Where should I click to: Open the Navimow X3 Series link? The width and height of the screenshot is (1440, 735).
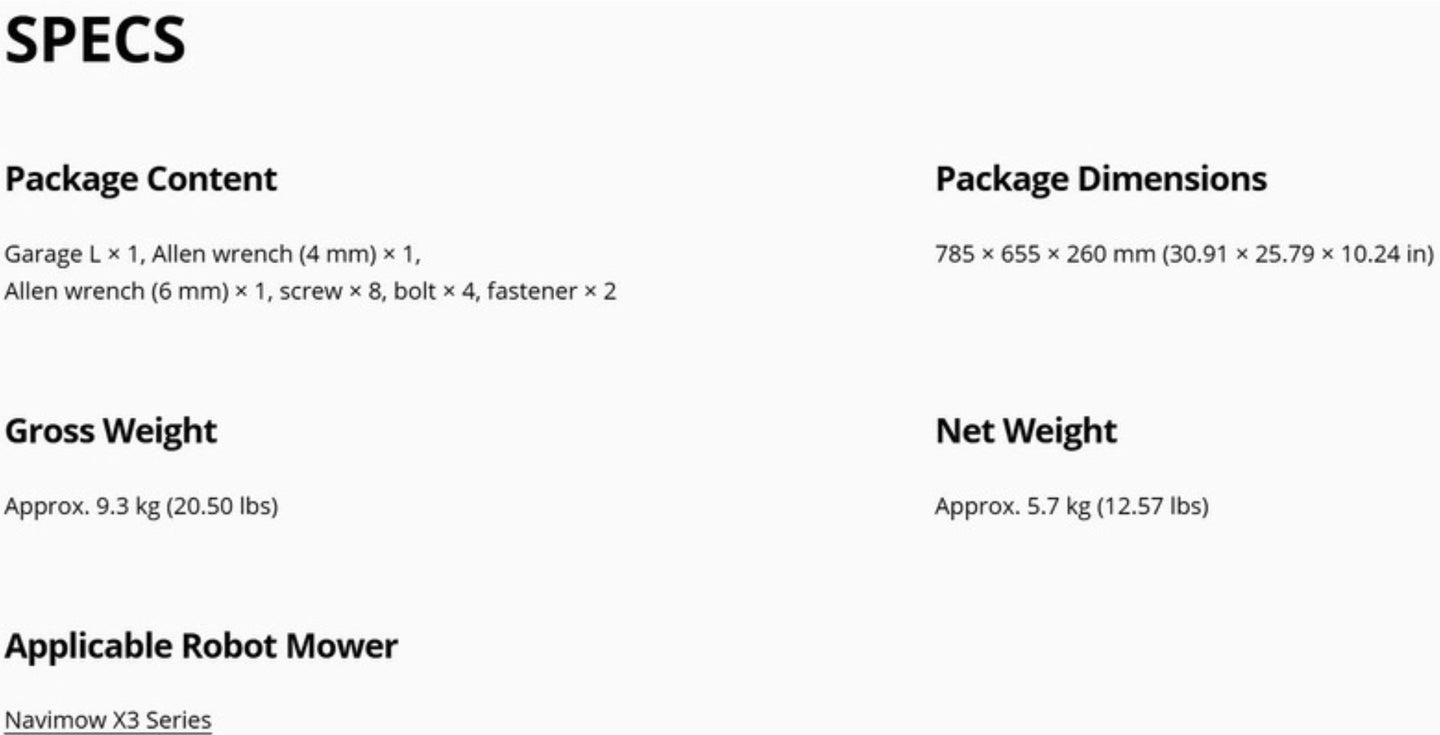click(108, 720)
